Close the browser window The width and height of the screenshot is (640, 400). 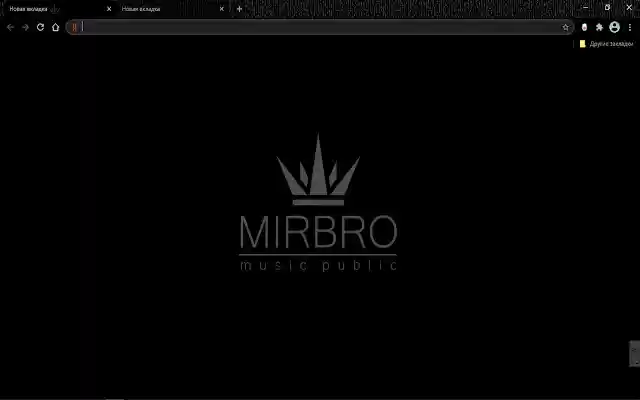coord(629,7)
